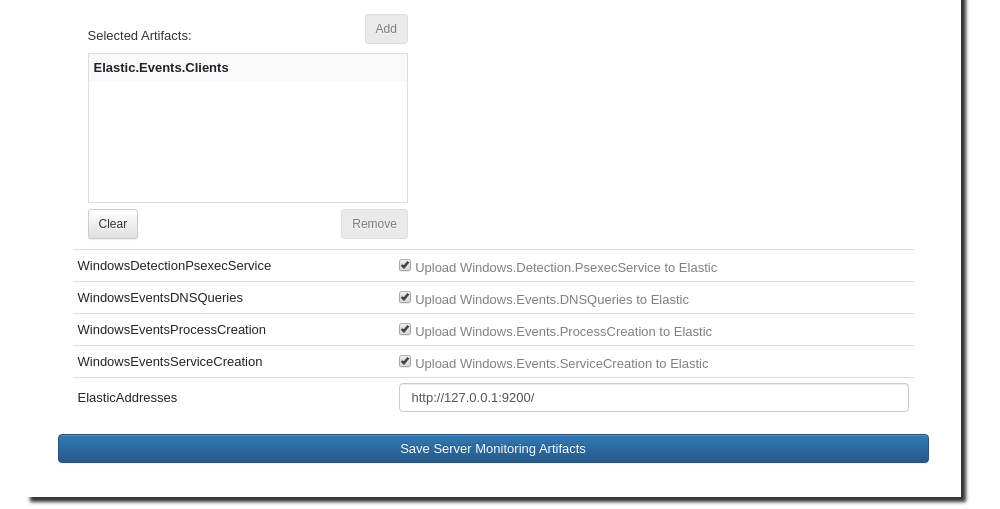Click the Add button above the artifacts list
1000x509 pixels.
tap(386, 29)
